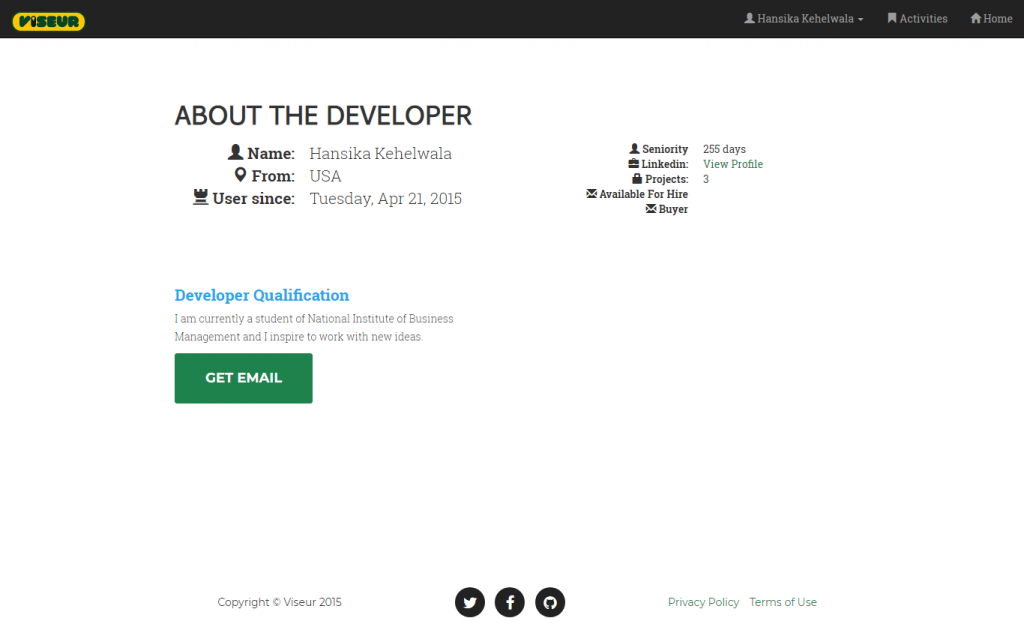This screenshot has height=636, width=1024.
Task: Click the user icon next to Name
Action: (236, 152)
